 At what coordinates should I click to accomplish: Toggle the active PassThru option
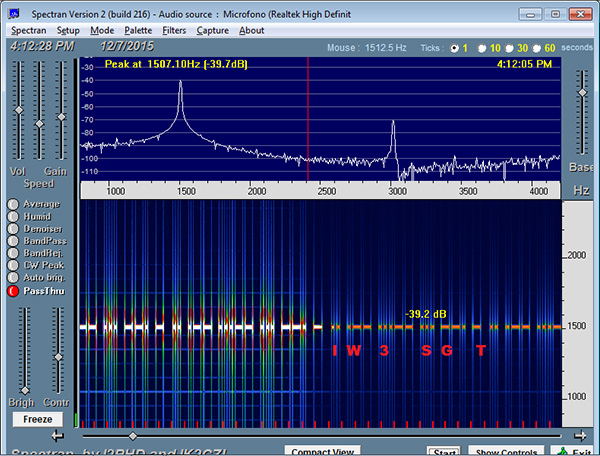[13, 291]
